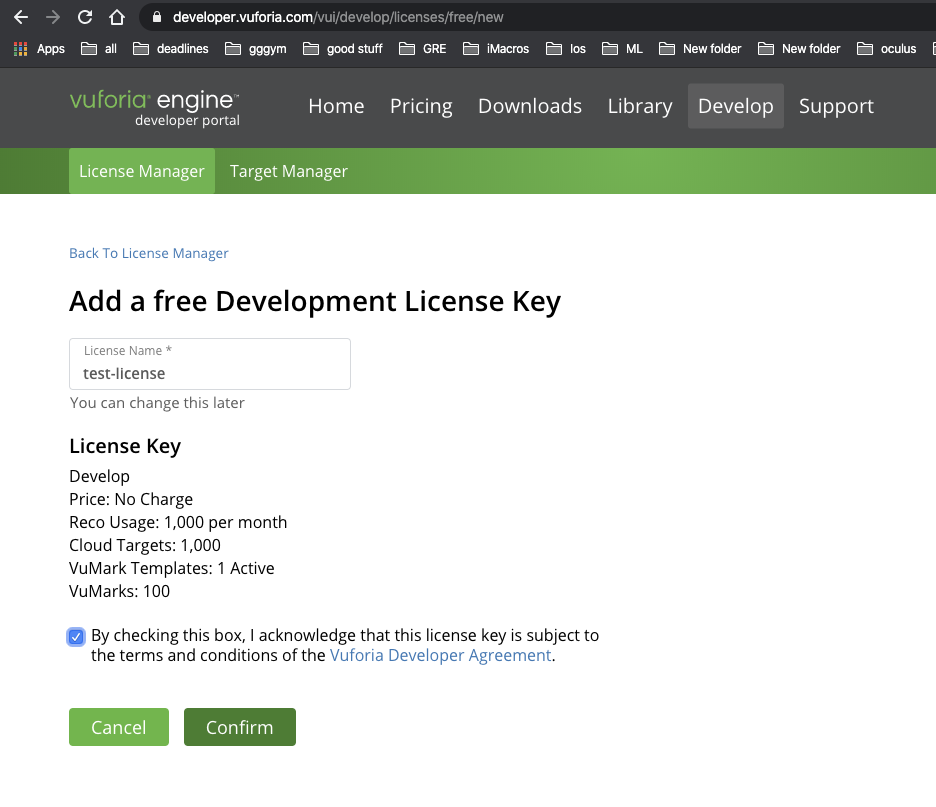Switch to Target Manager tab
The image size is (936, 807).
pyautogui.click(x=288, y=171)
